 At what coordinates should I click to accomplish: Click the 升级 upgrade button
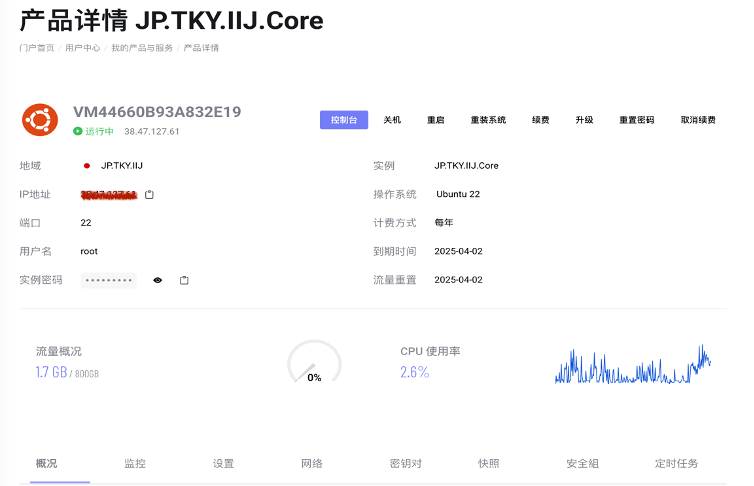coord(584,120)
